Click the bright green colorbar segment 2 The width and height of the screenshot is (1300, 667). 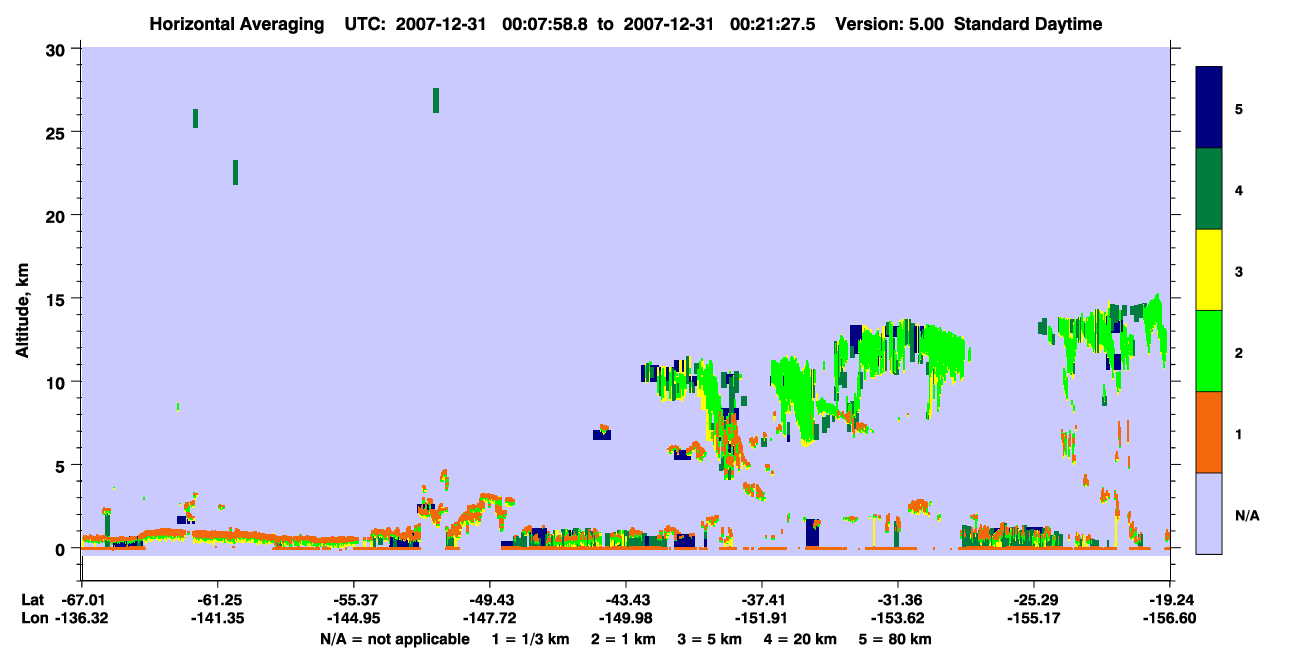point(1209,351)
